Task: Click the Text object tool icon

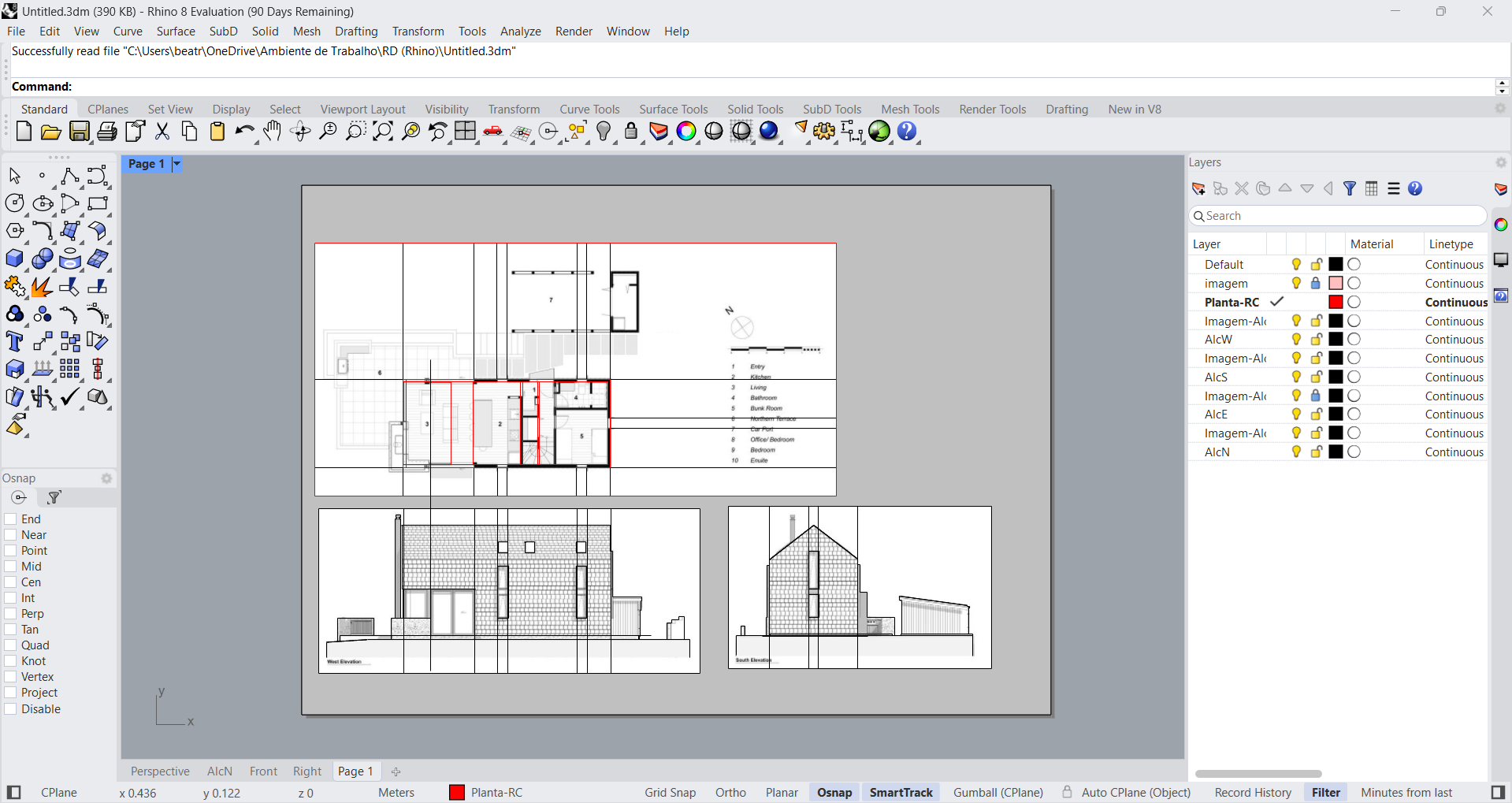Action: pos(14,341)
